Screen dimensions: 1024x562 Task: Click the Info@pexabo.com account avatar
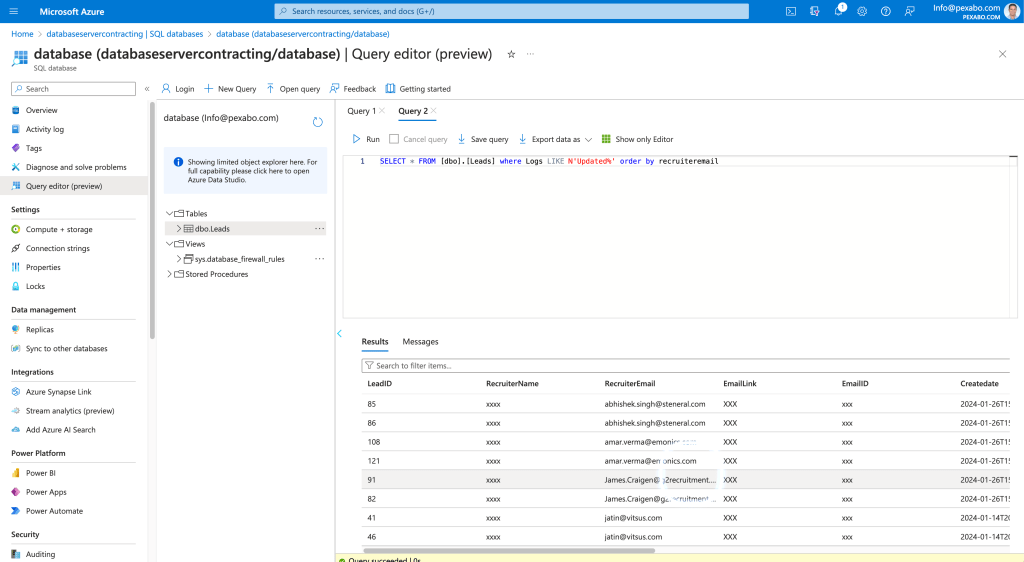[1012, 11]
